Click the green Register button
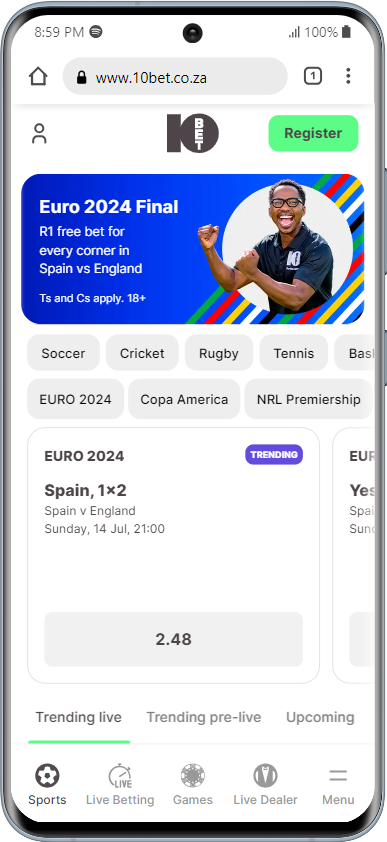Screen dimensions: 387x842 [313, 133]
